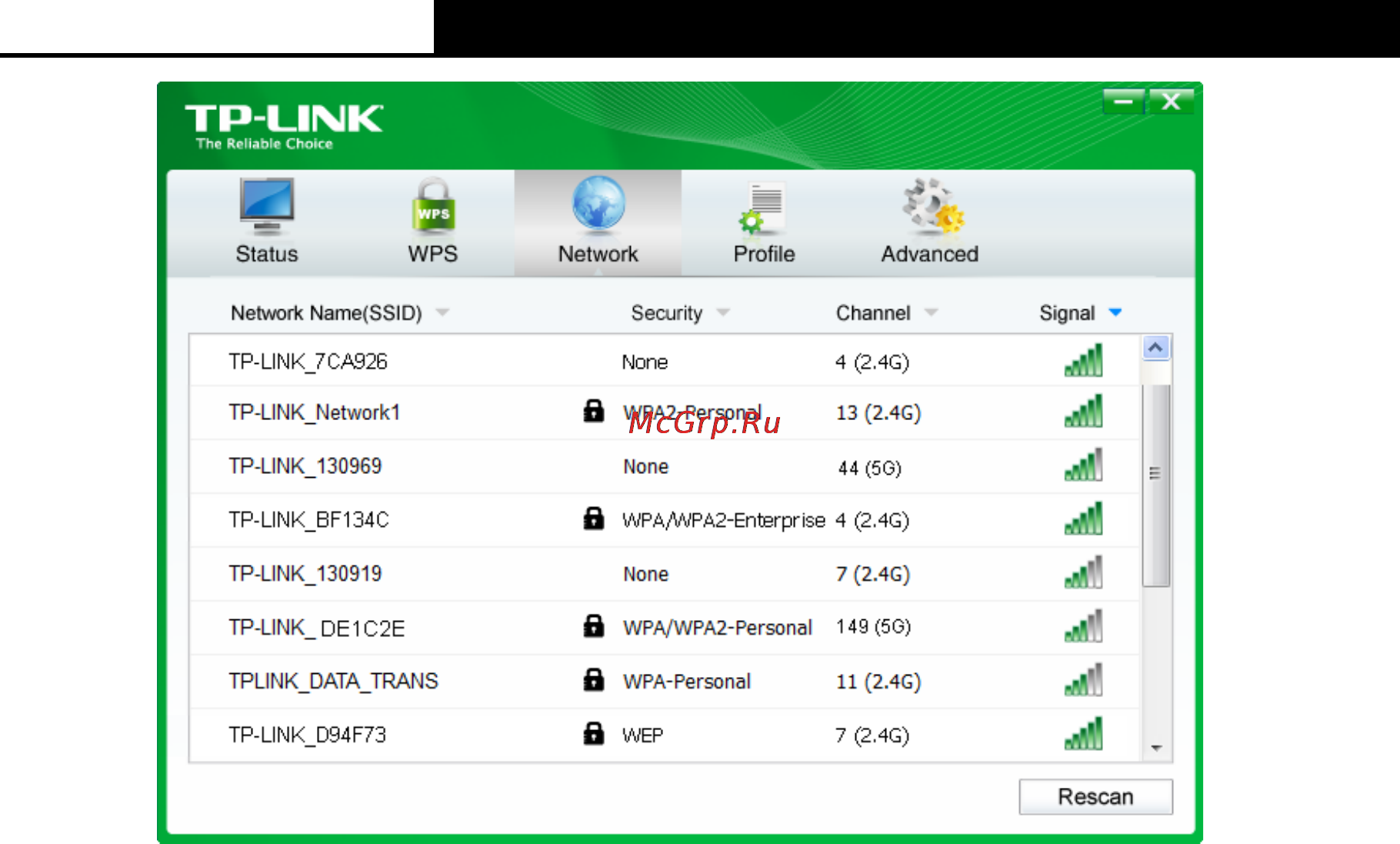Click lock icon of TP-LINK_DE1C2E
The height and width of the screenshot is (844, 1400).
coord(593,626)
